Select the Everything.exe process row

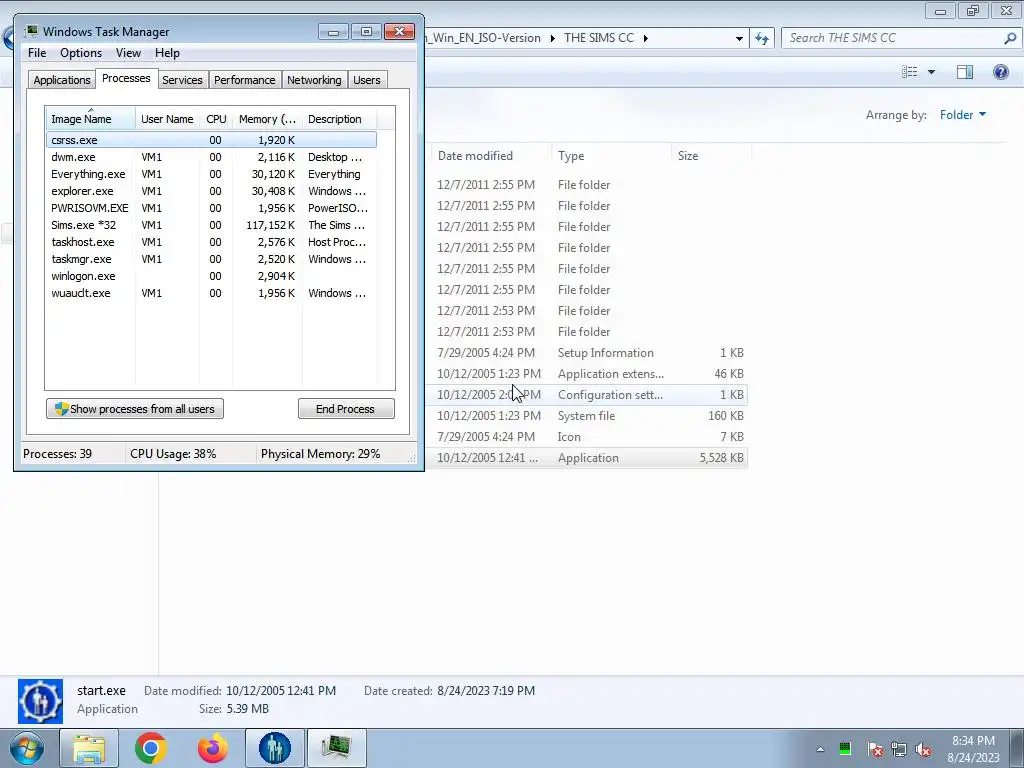click(211, 174)
